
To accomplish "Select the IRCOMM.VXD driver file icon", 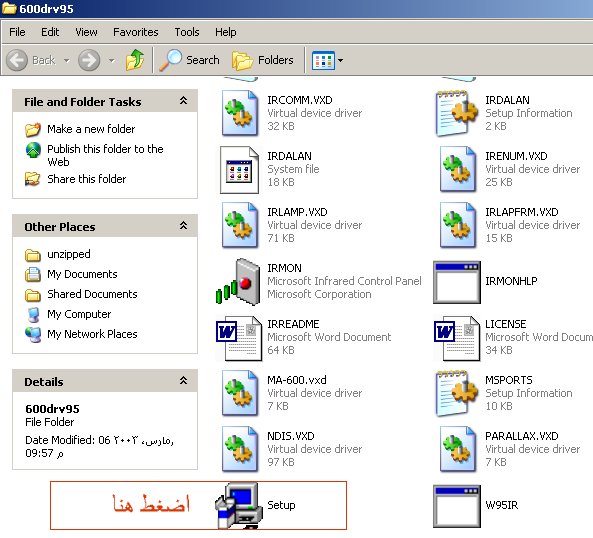I will [240, 113].
